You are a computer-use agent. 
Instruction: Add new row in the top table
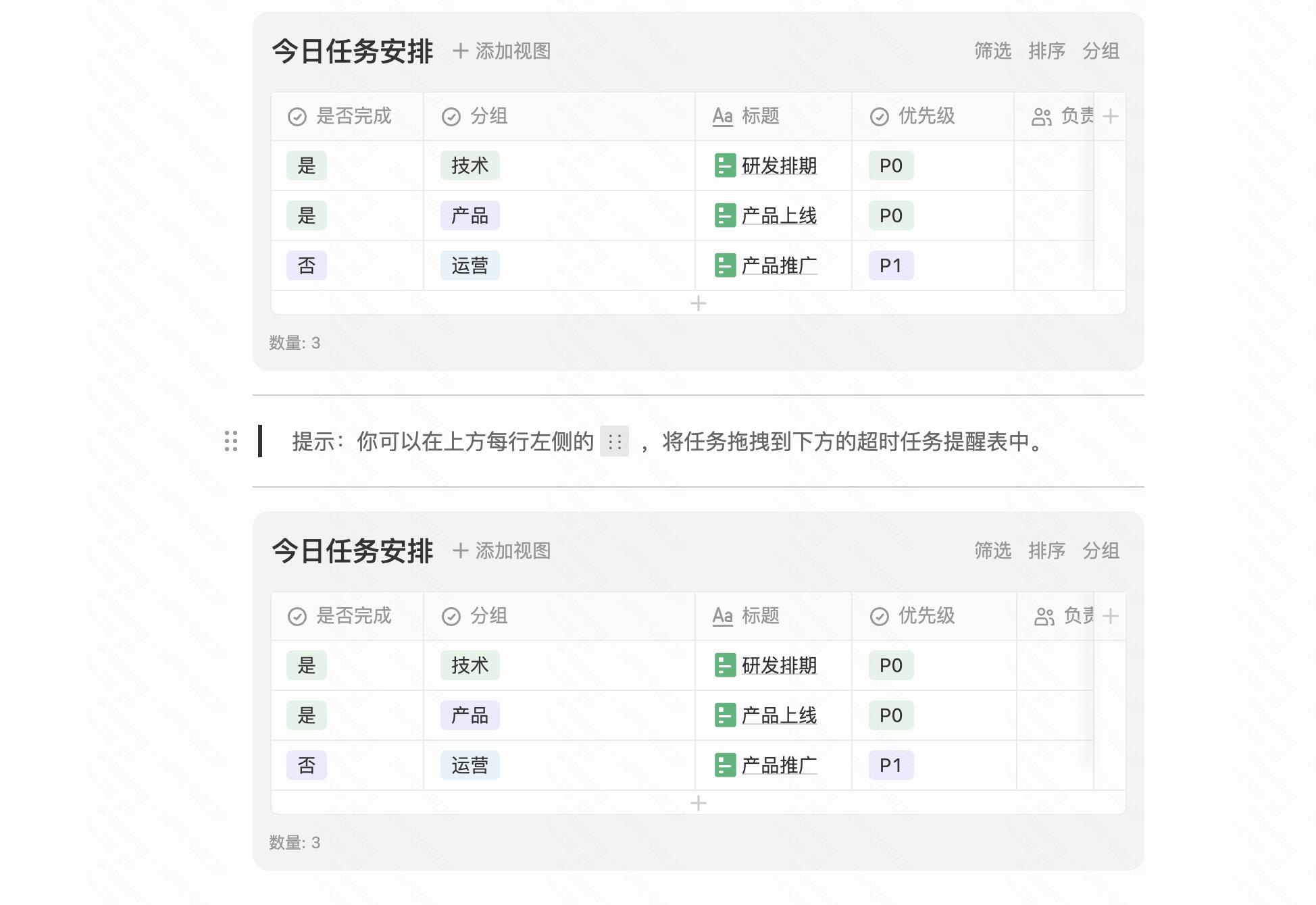[x=698, y=303]
